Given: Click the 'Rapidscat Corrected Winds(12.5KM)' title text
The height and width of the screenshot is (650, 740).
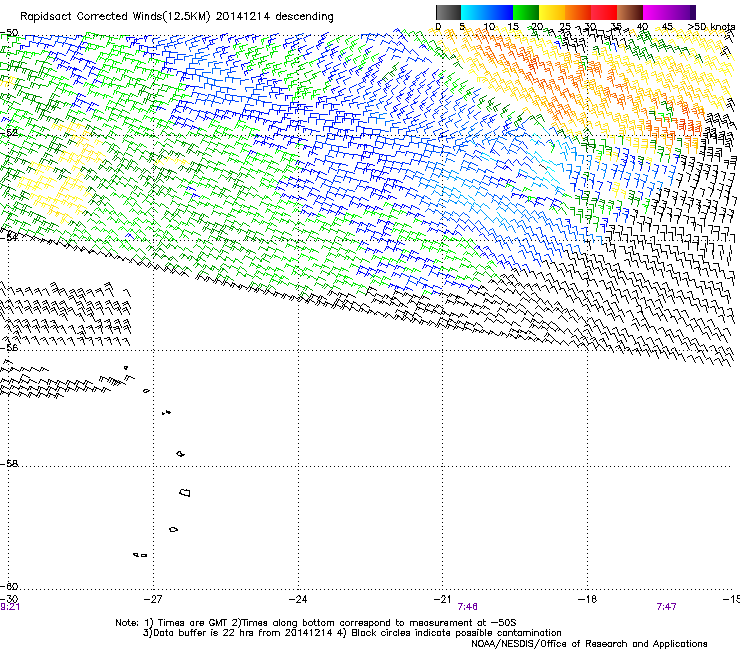Looking at the screenshot, I should coord(115,17).
